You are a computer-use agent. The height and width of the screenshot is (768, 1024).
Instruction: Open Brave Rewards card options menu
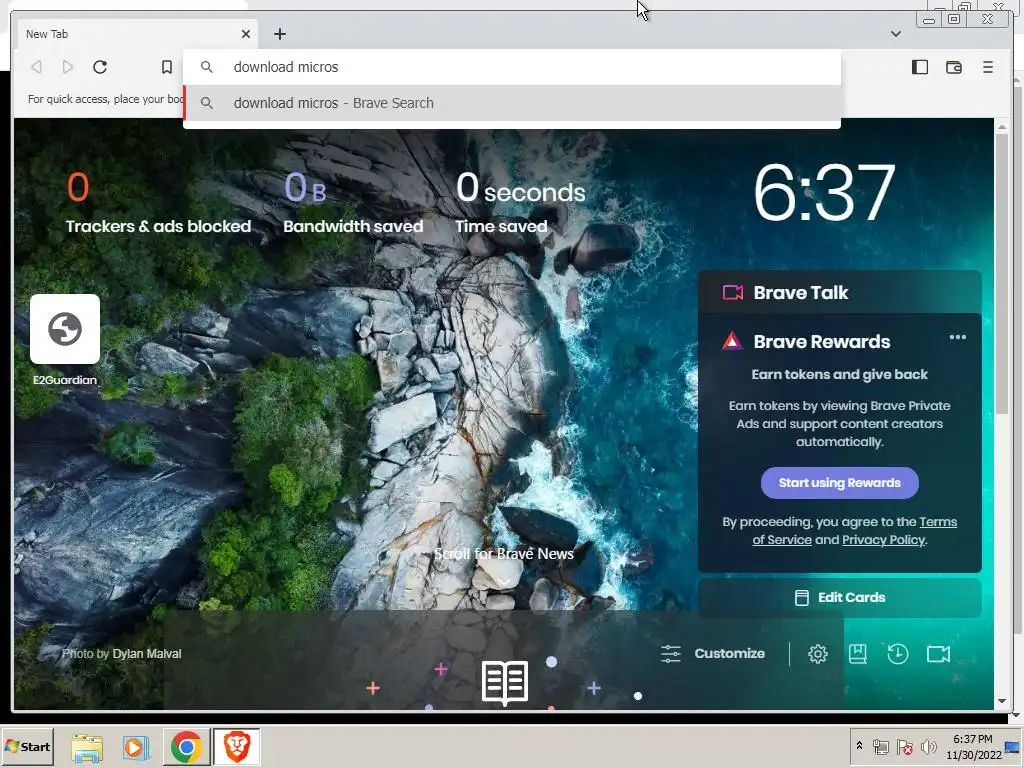click(x=957, y=338)
